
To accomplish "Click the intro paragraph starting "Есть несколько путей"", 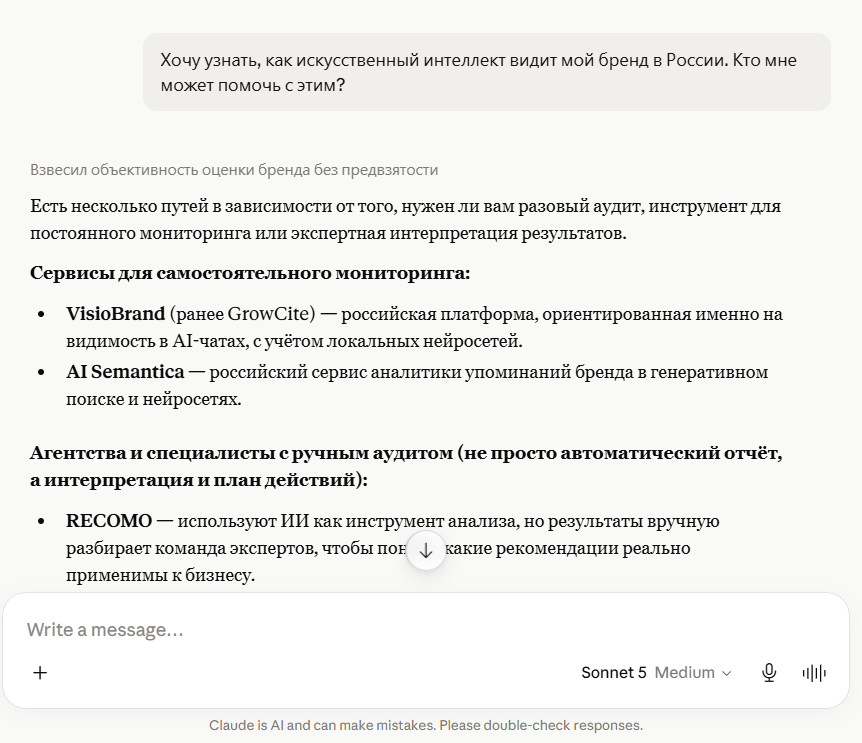I will pos(406,219).
